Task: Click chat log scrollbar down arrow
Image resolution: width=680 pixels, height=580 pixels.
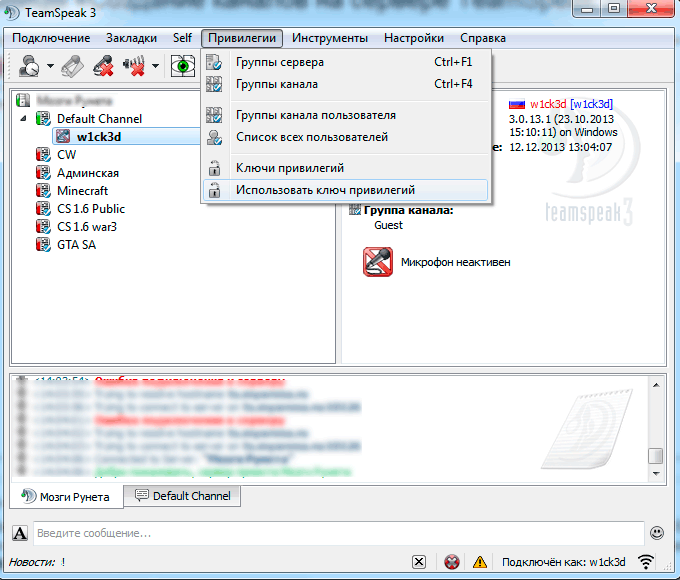Action: pos(656,474)
